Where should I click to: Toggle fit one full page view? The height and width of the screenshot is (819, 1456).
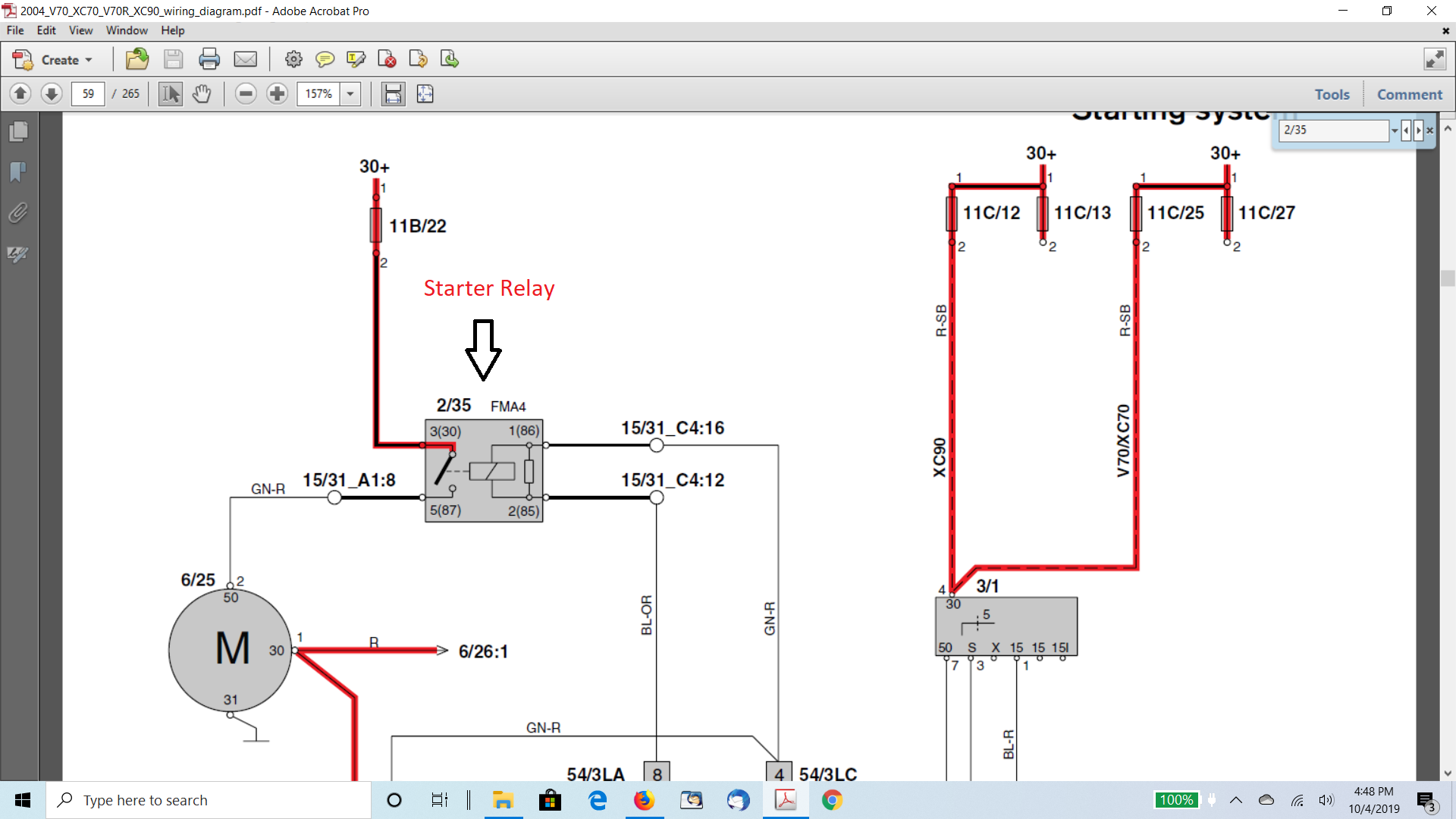pyautogui.click(x=425, y=94)
